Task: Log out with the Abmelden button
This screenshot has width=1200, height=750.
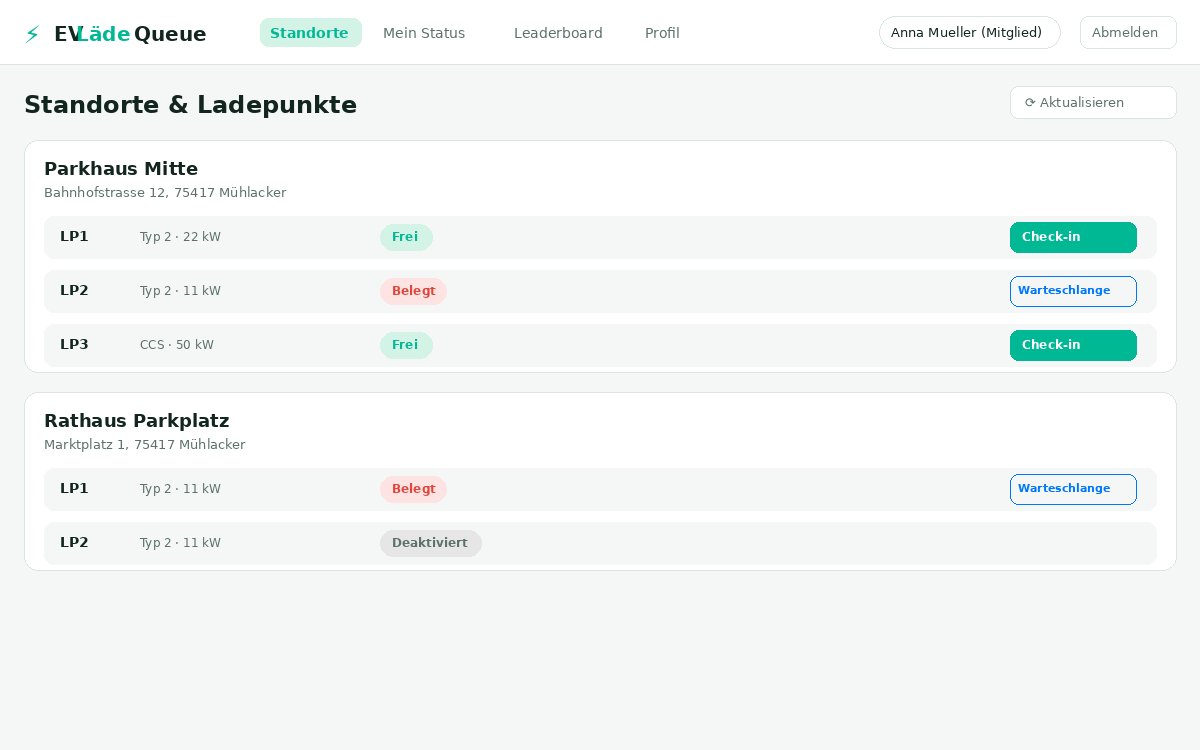Action: [x=1128, y=33]
